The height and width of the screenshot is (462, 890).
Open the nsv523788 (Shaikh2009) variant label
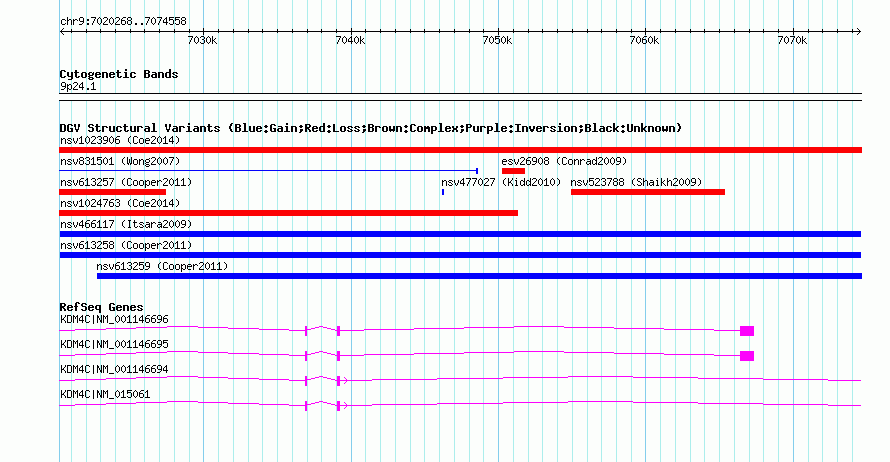(x=636, y=182)
